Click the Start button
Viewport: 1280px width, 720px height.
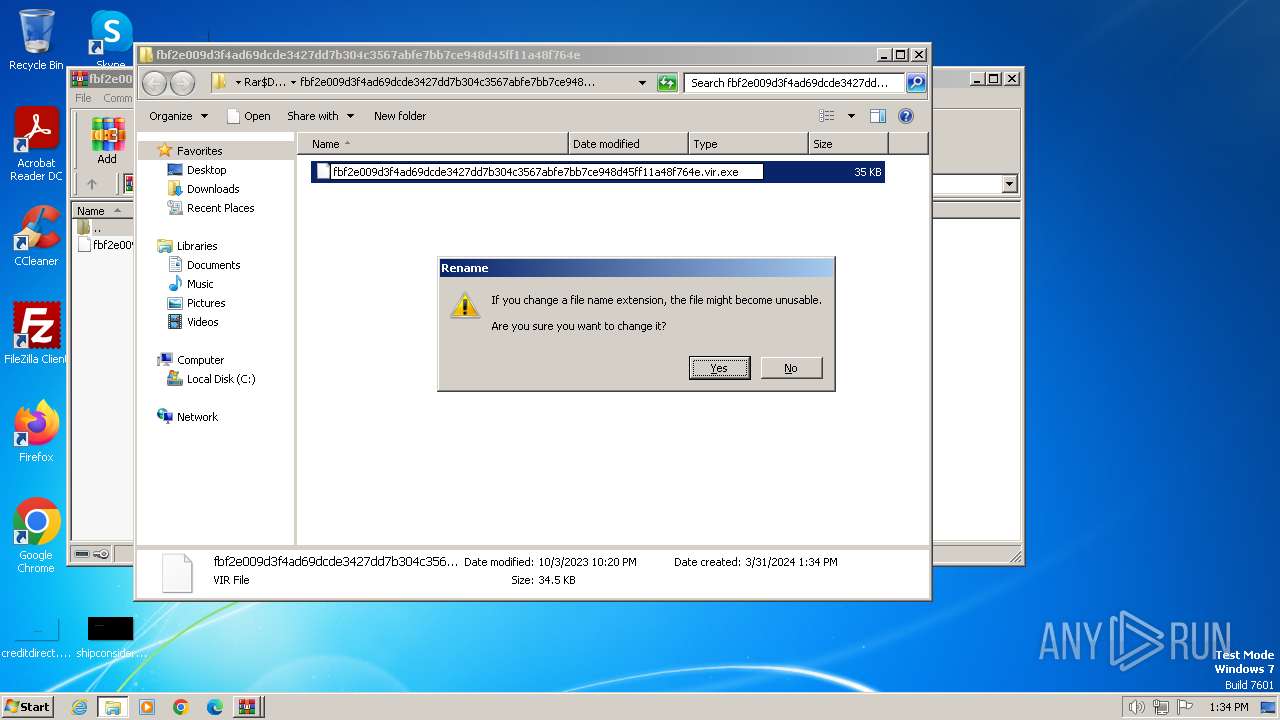[28, 707]
